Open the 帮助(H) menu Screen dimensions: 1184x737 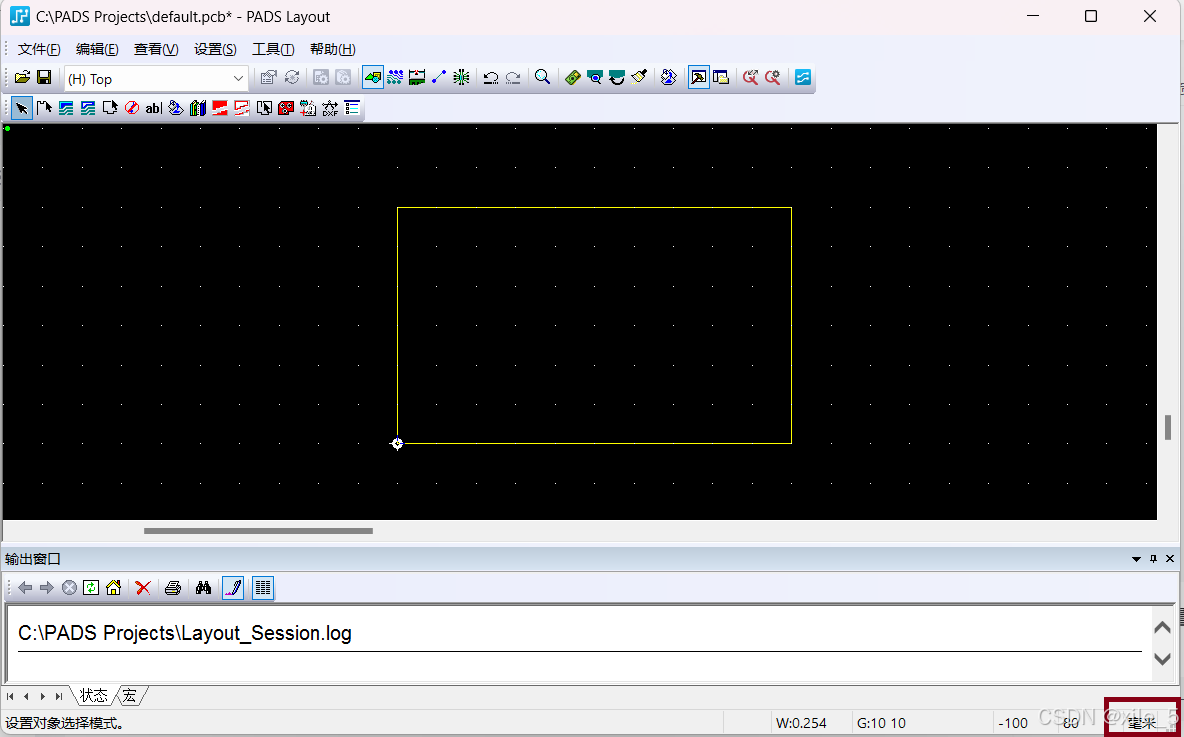click(x=332, y=49)
